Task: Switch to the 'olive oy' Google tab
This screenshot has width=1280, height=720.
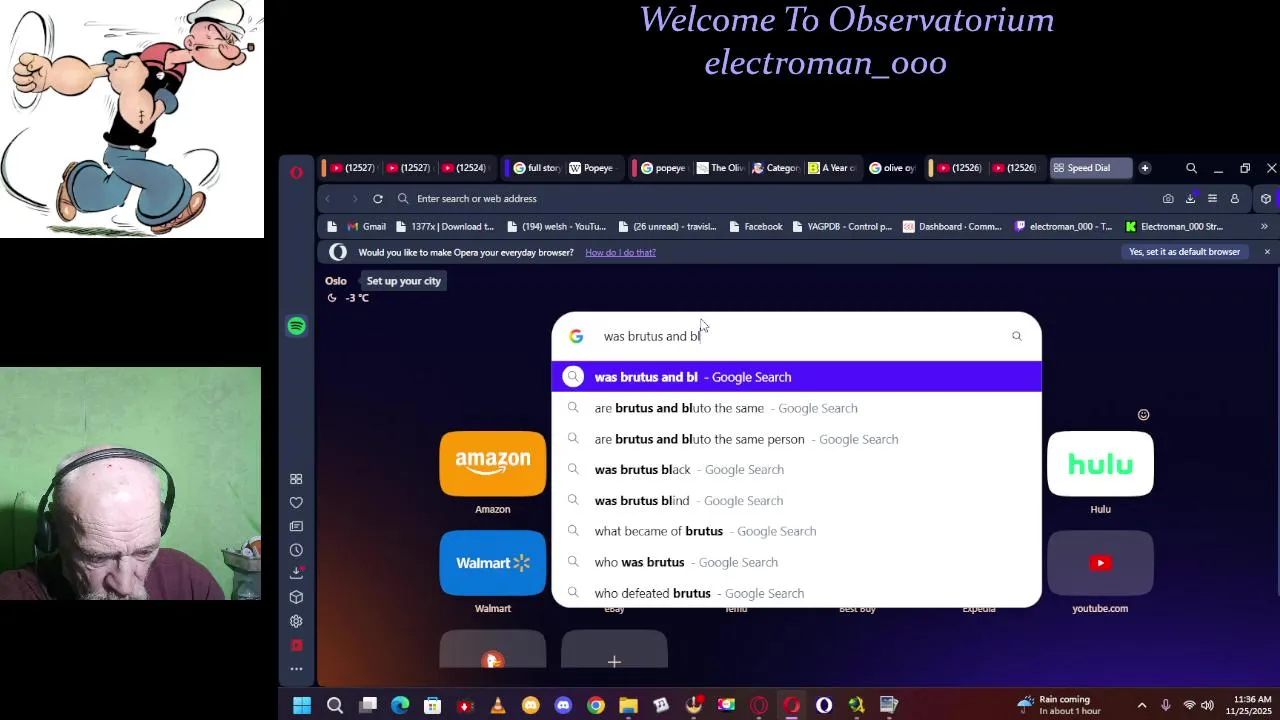Action: 891,168
